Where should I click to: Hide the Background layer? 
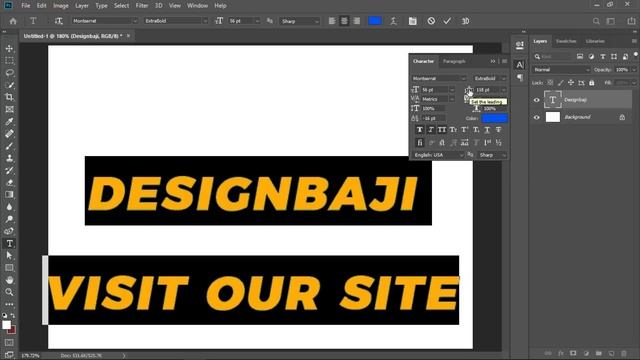[536, 118]
